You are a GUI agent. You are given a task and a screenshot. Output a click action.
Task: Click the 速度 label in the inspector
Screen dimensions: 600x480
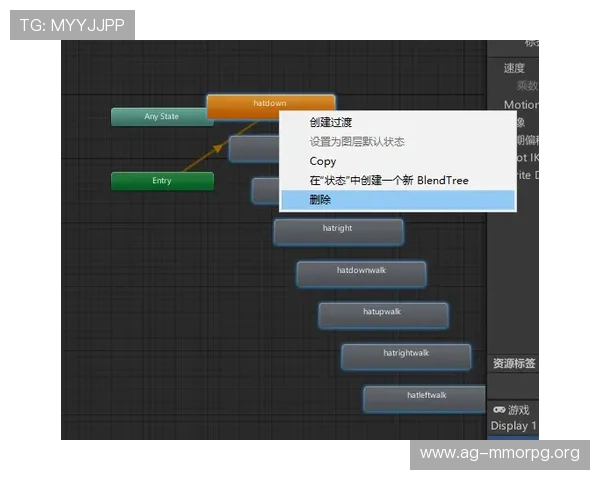click(514, 68)
